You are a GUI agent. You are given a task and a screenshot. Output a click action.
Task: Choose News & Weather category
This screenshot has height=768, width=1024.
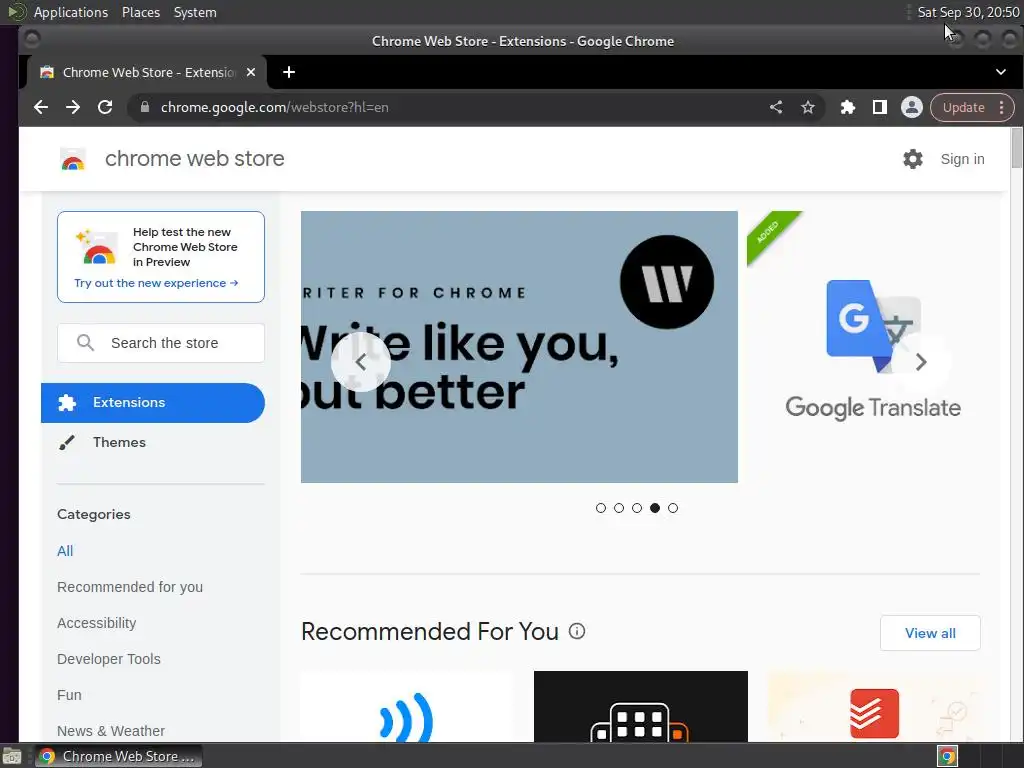pos(110,731)
